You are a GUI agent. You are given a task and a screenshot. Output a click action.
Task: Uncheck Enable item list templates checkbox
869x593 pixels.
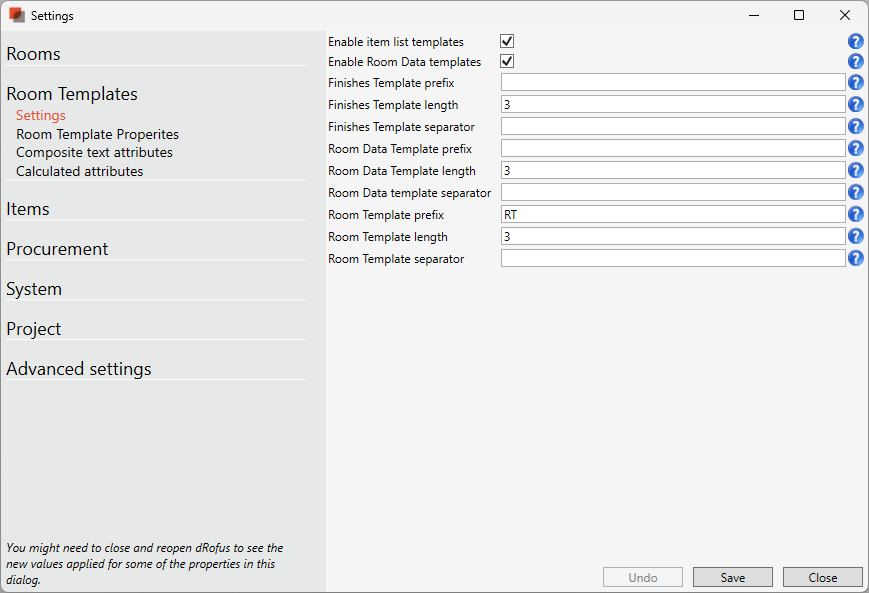[507, 42]
